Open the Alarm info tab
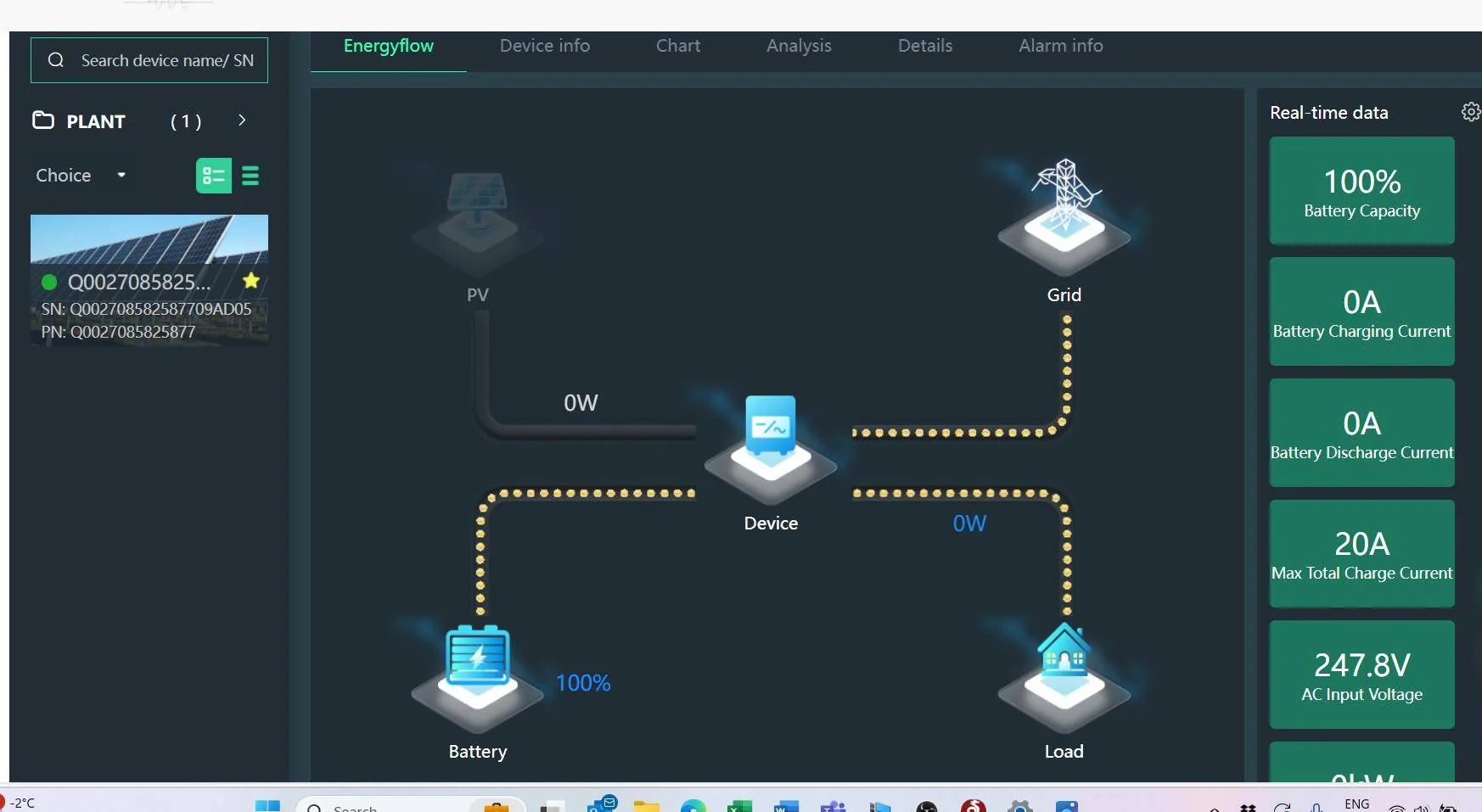The image size is (1482, 812). [1060, 46]
